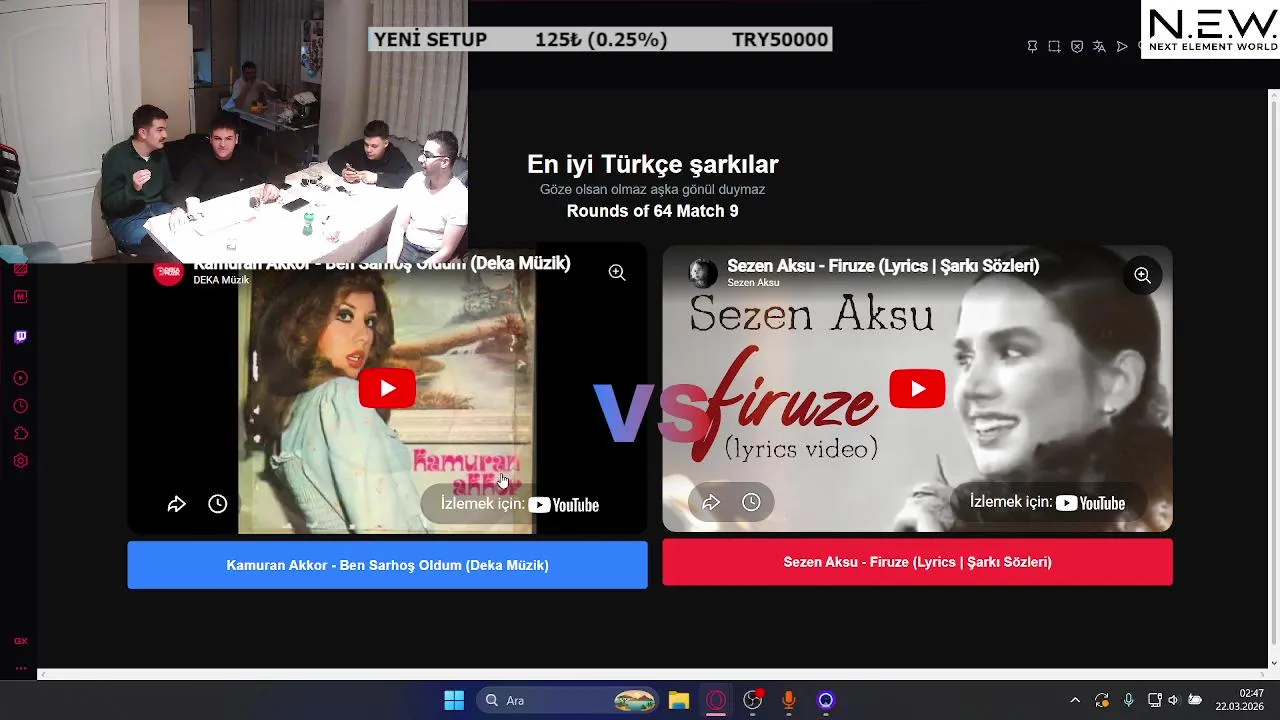Open Settings gear in Opera sidebar

pyautogui.click(x=20, y=461)
